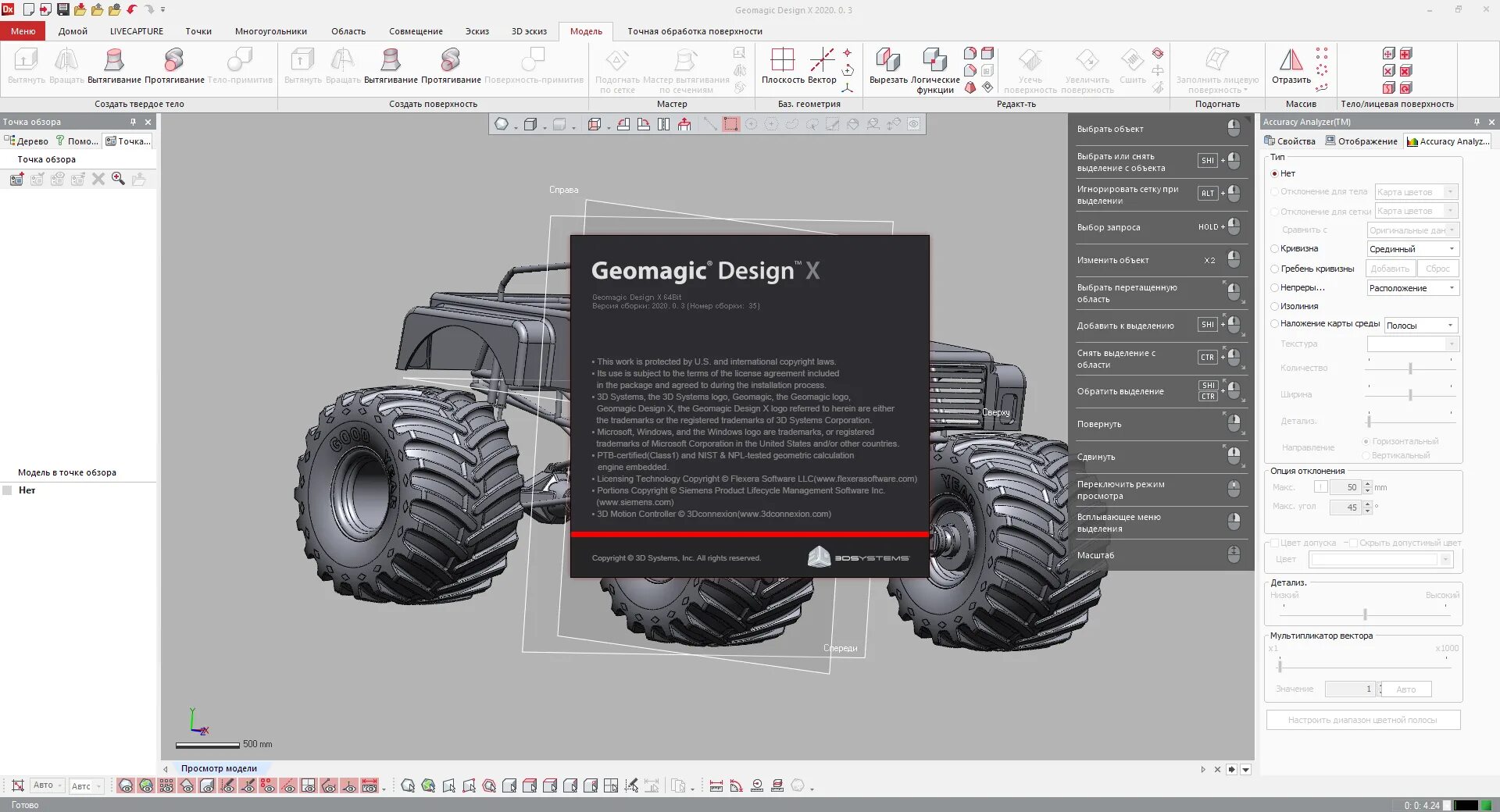Switch to the Домой ribbon tab
This screenshot has height=812, width=1500.
(73, 31)
